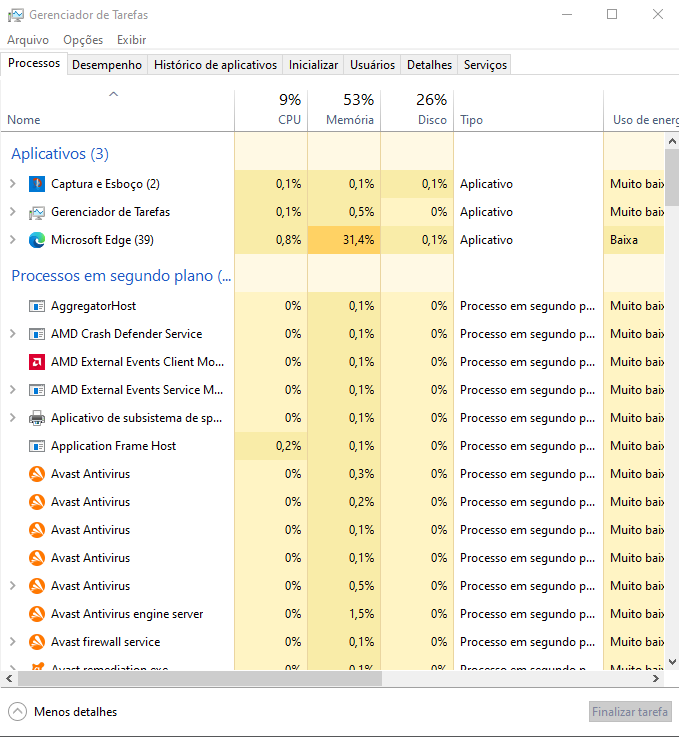Open the Exibir menu
This screenshot has height=737, width=679.
coord(132,40)
